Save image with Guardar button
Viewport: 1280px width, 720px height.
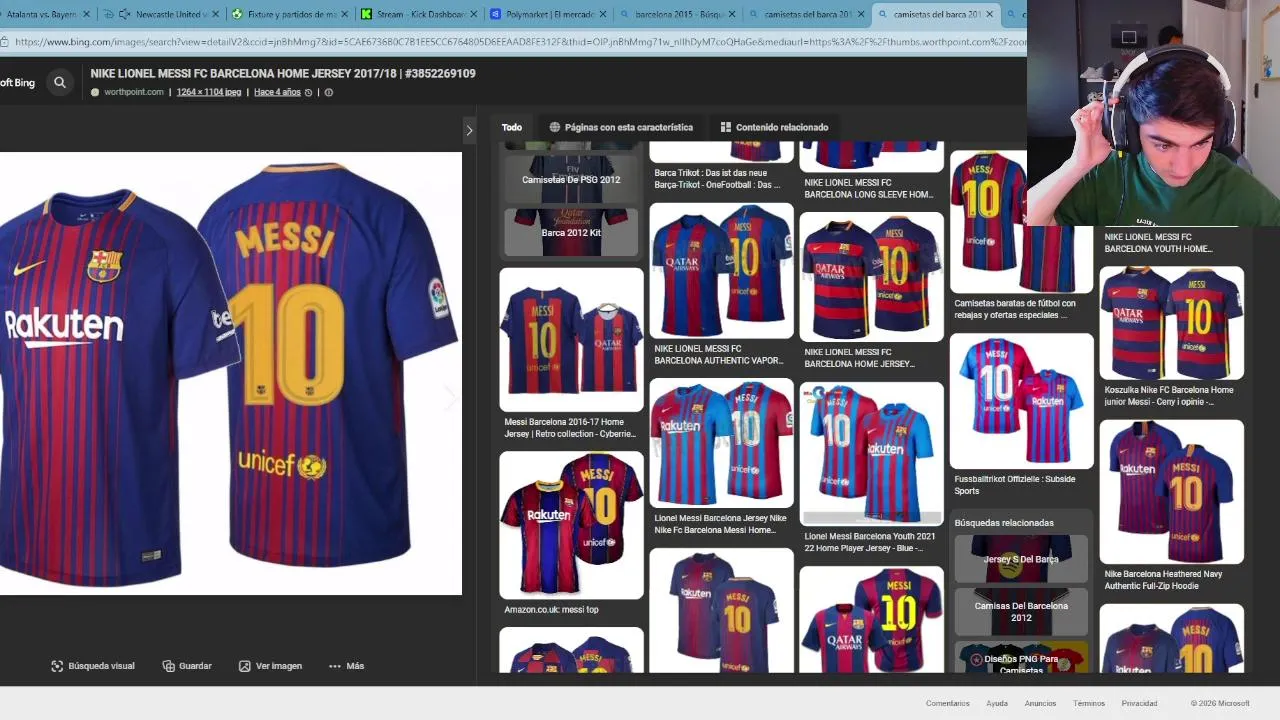pyautogui.click(x=187, y=666)
